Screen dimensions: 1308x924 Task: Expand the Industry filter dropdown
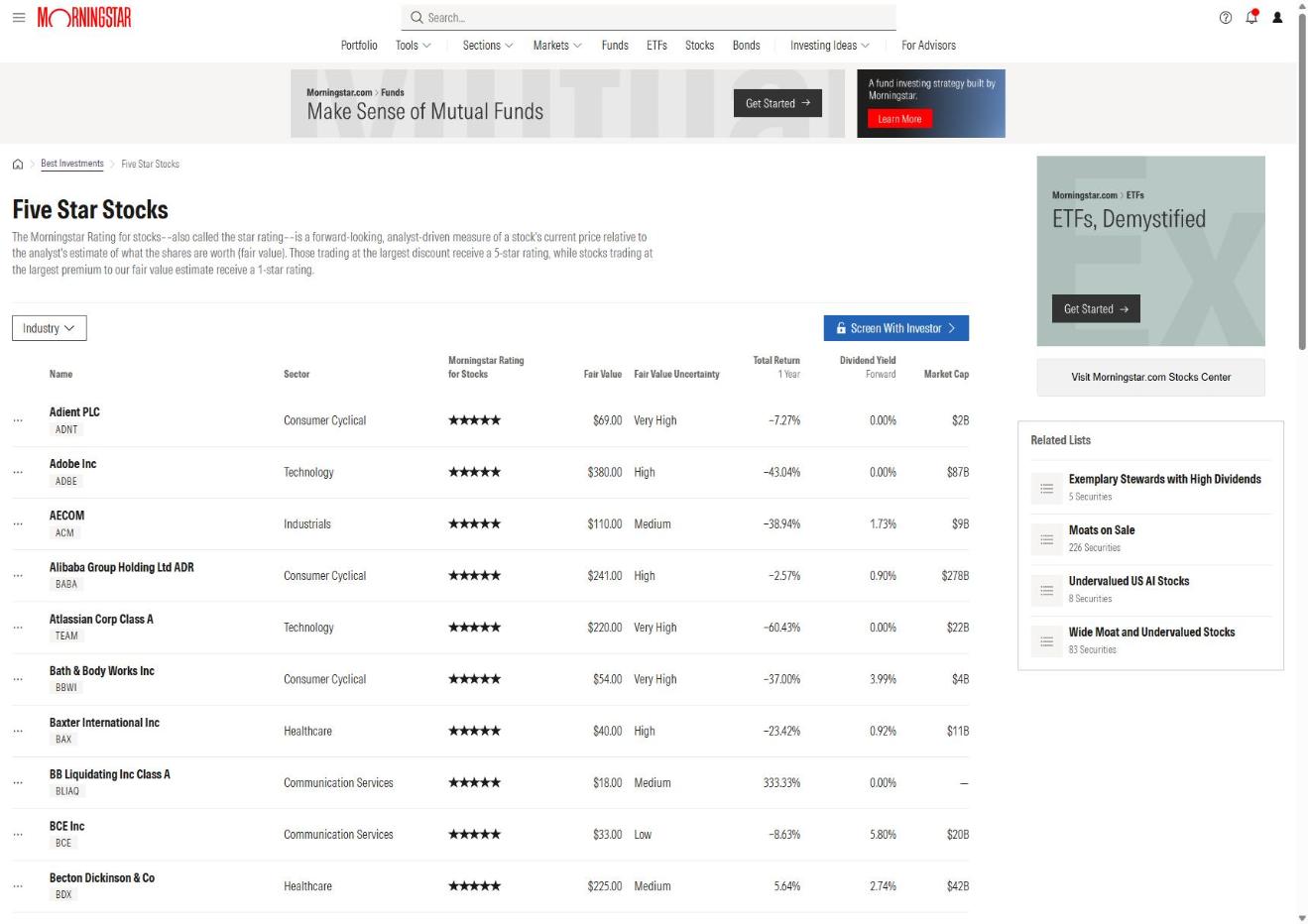50,328
